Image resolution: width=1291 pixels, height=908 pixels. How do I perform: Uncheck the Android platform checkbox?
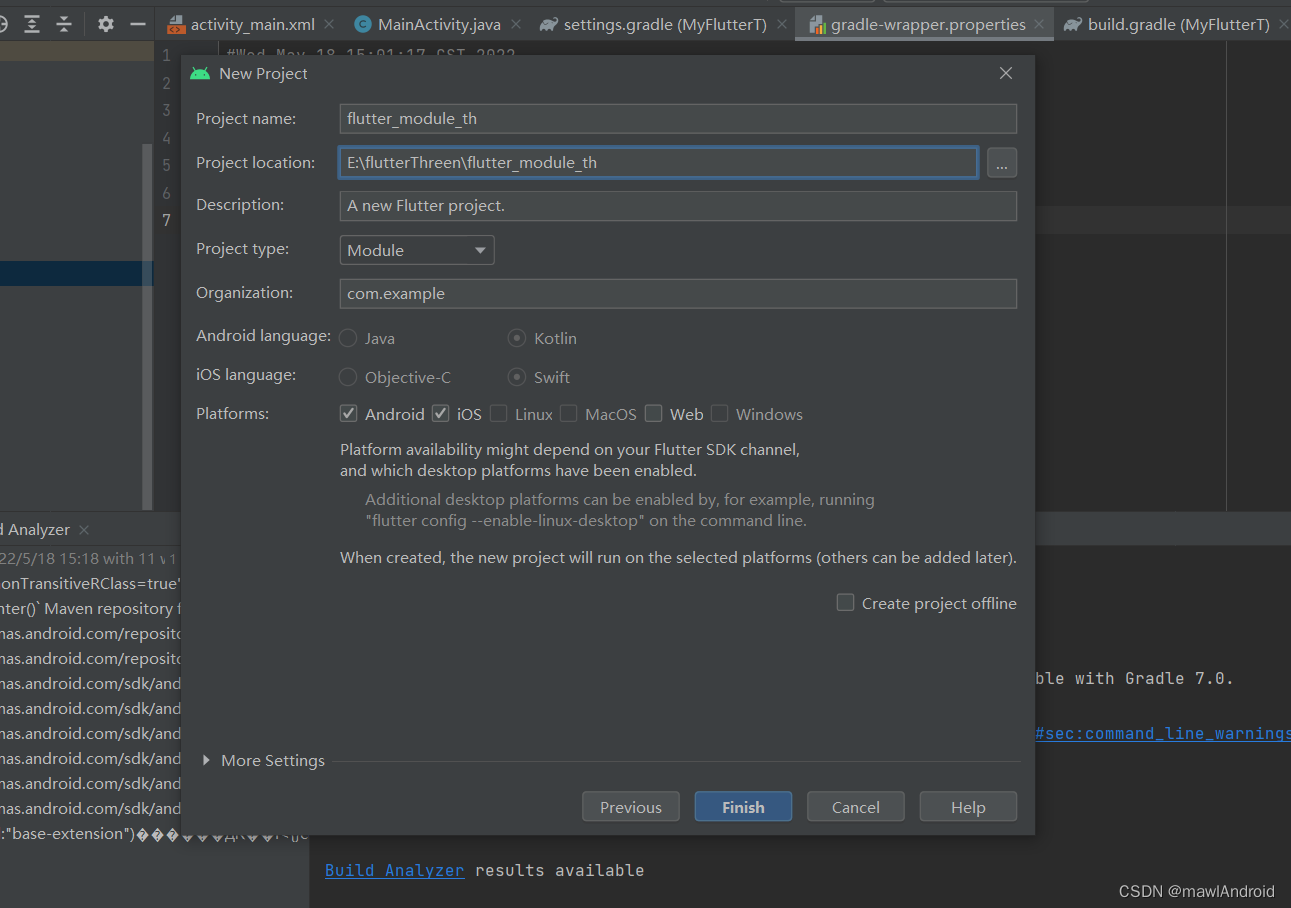(349, 413)
